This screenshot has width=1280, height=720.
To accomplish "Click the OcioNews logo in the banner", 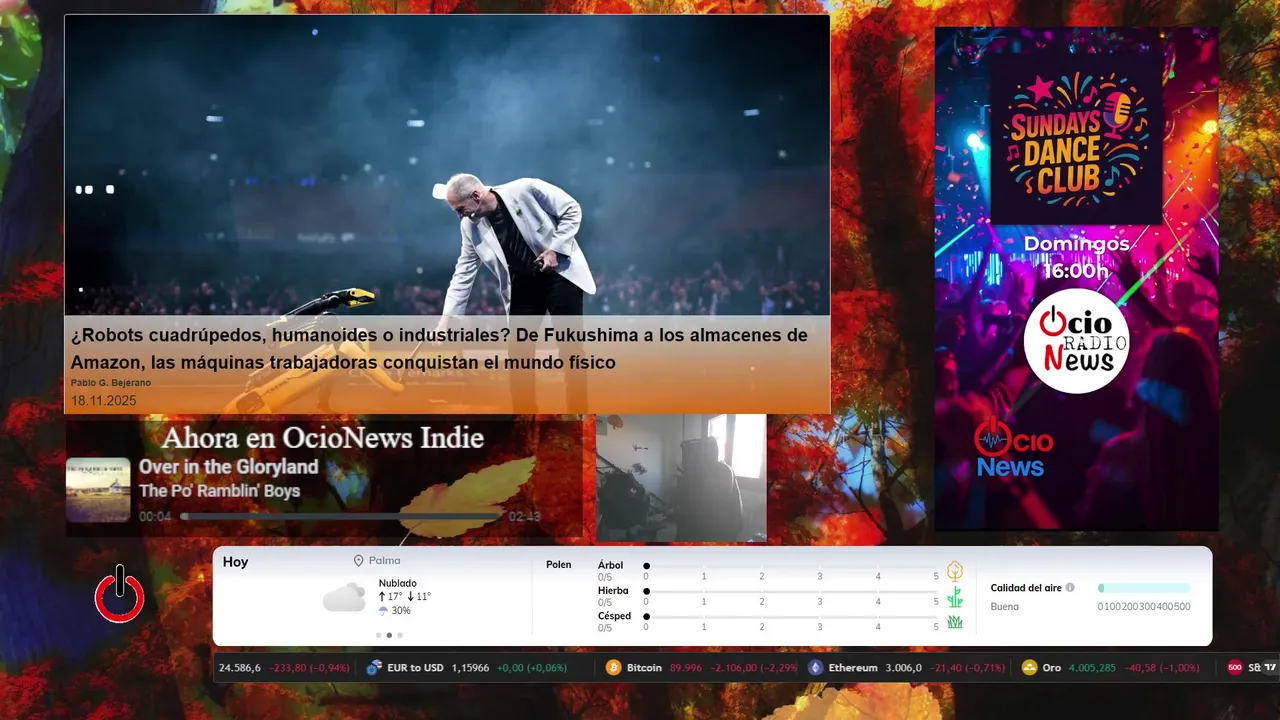I will pyautogui.click(x=1012, y=448).
